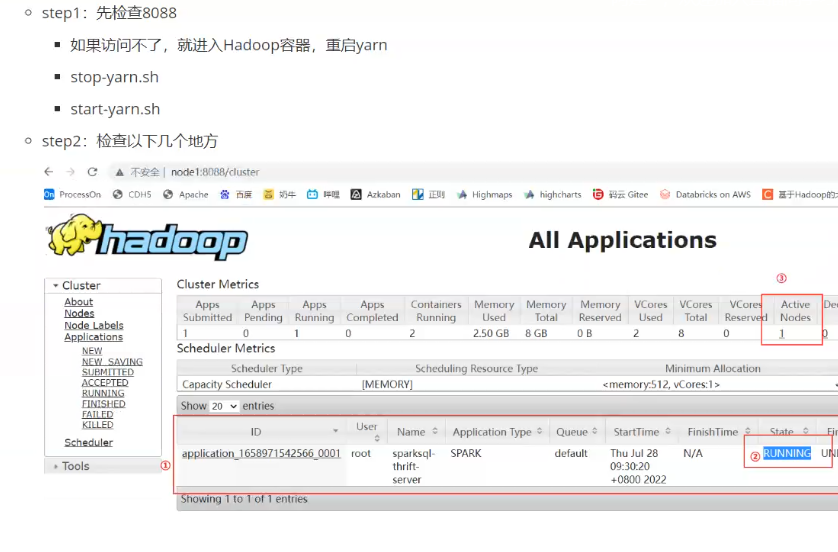
Task: Click the [MEMORY] resource type cell
Action: coord(387,384)
